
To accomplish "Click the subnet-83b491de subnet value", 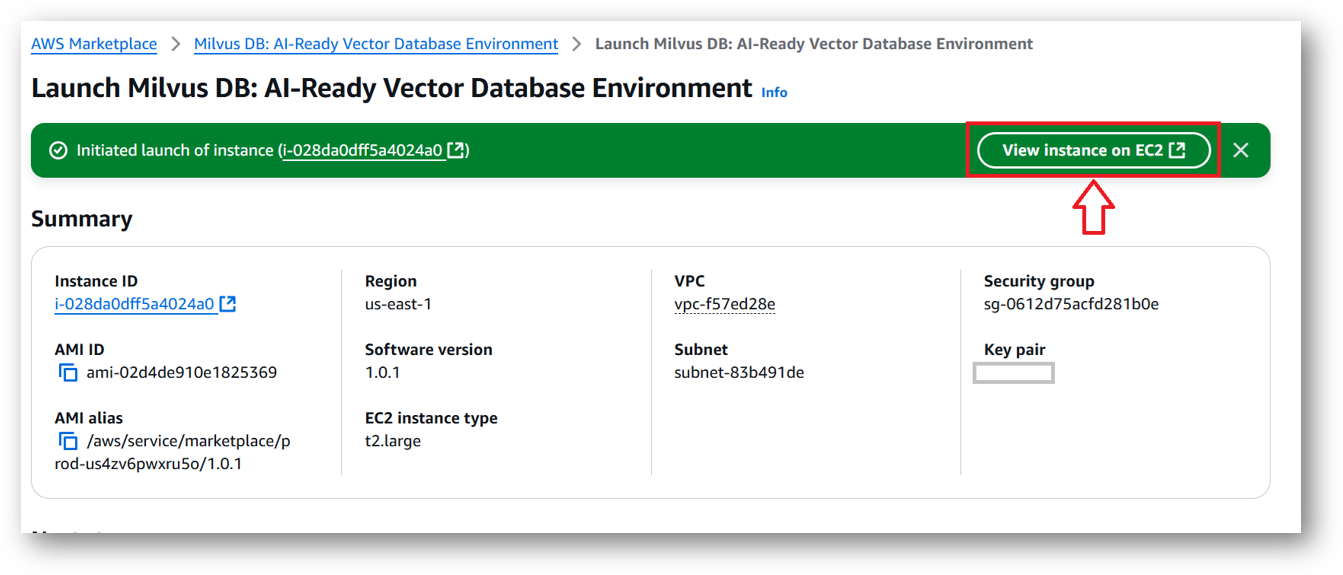I will (x=739, y=373).
